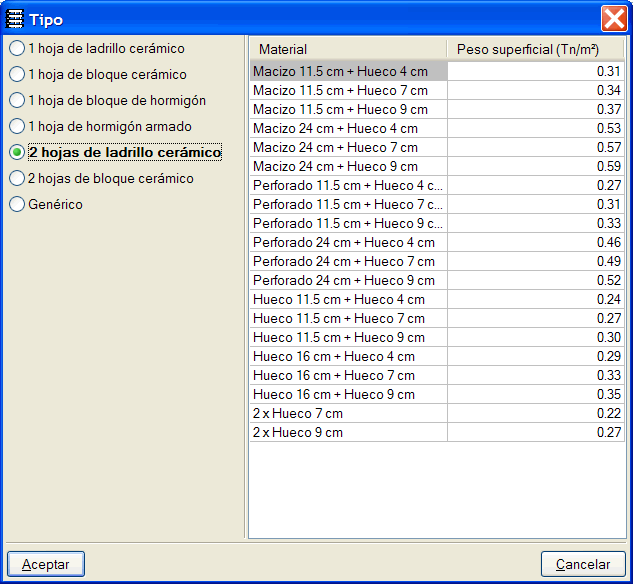Click the Aceptar button

(46, 564)
